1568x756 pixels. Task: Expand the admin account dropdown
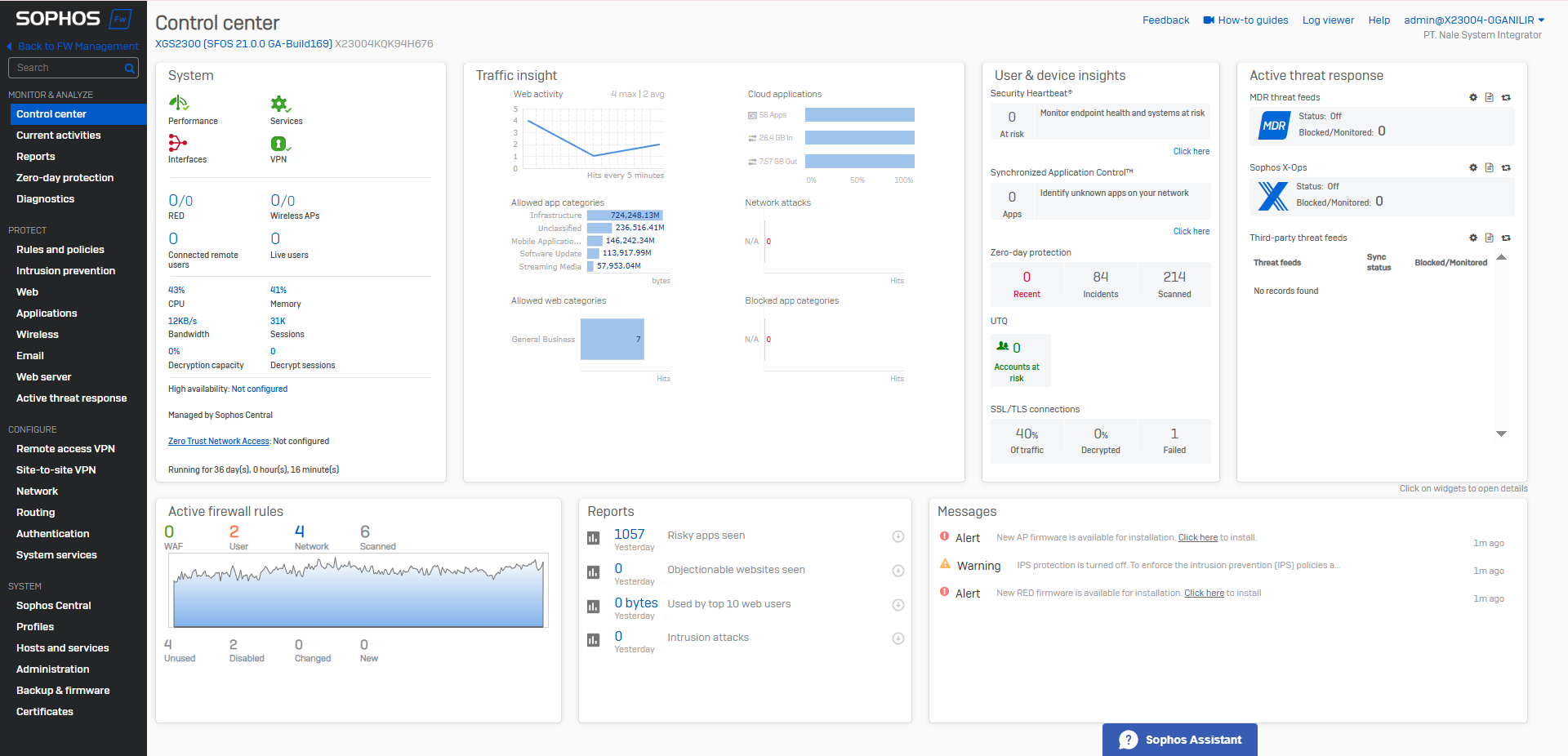pyautogui.click(x=1540, y=20)
